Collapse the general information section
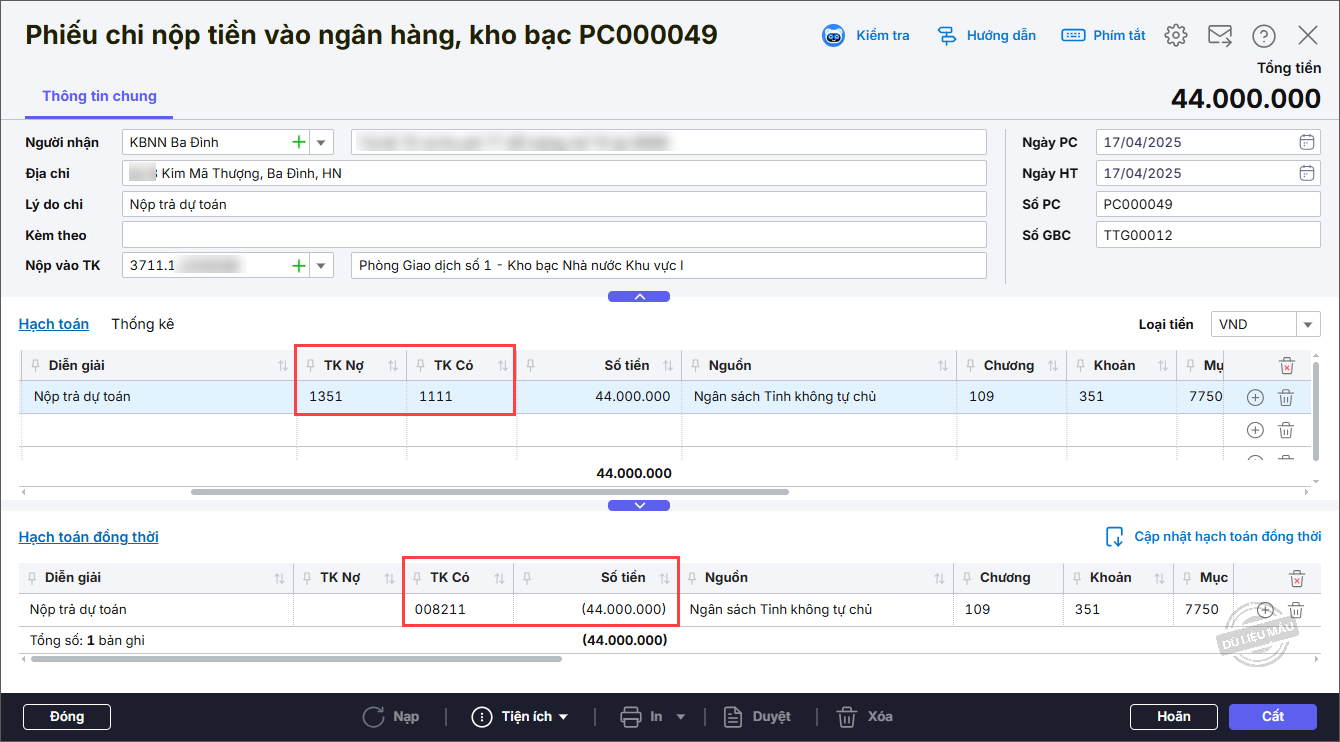The height and width of the screenshot is (742, 1340). pos(639,296)
